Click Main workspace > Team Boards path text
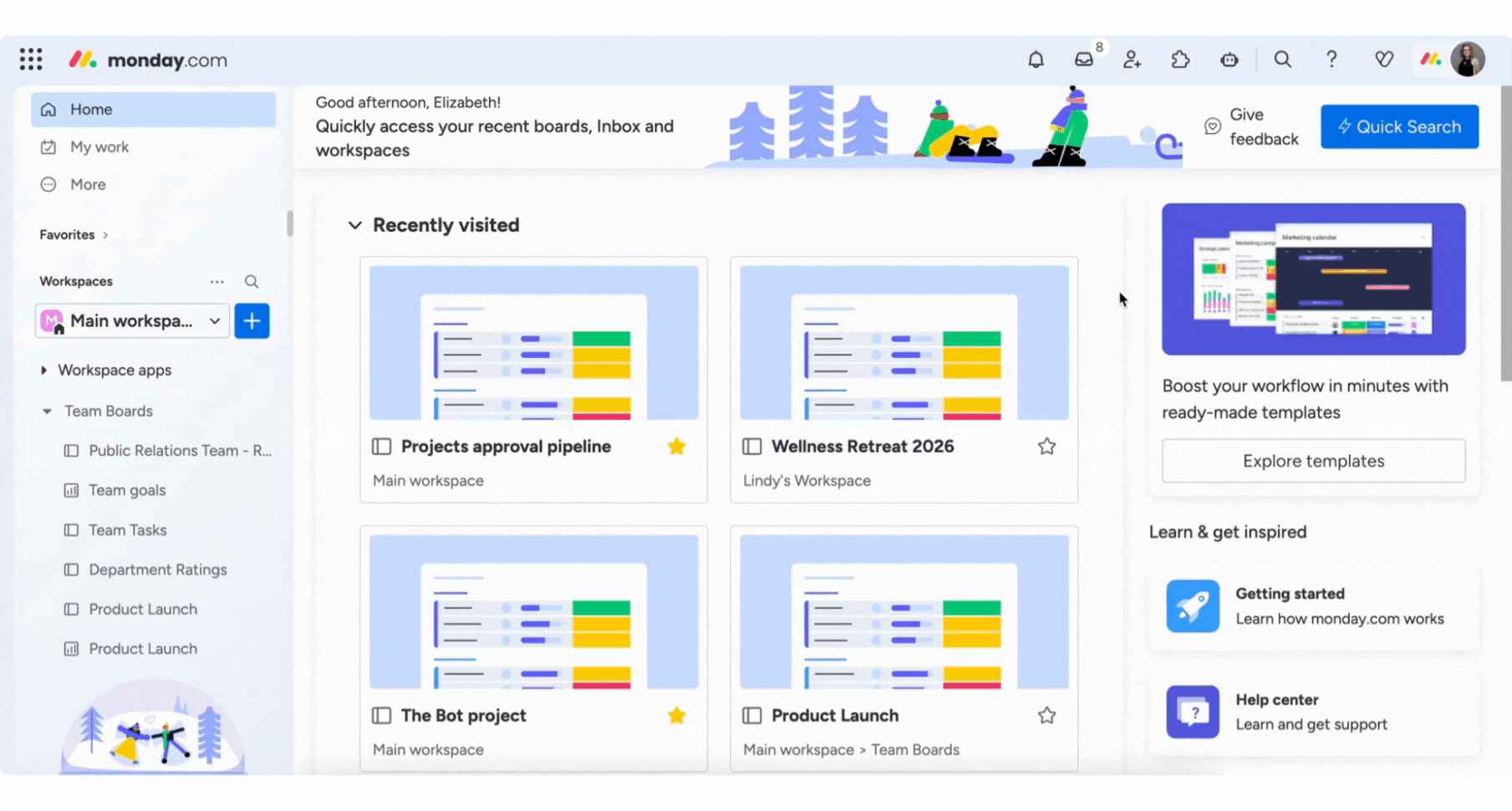The height and width of the screenshot is (811, 1512). 851,750
